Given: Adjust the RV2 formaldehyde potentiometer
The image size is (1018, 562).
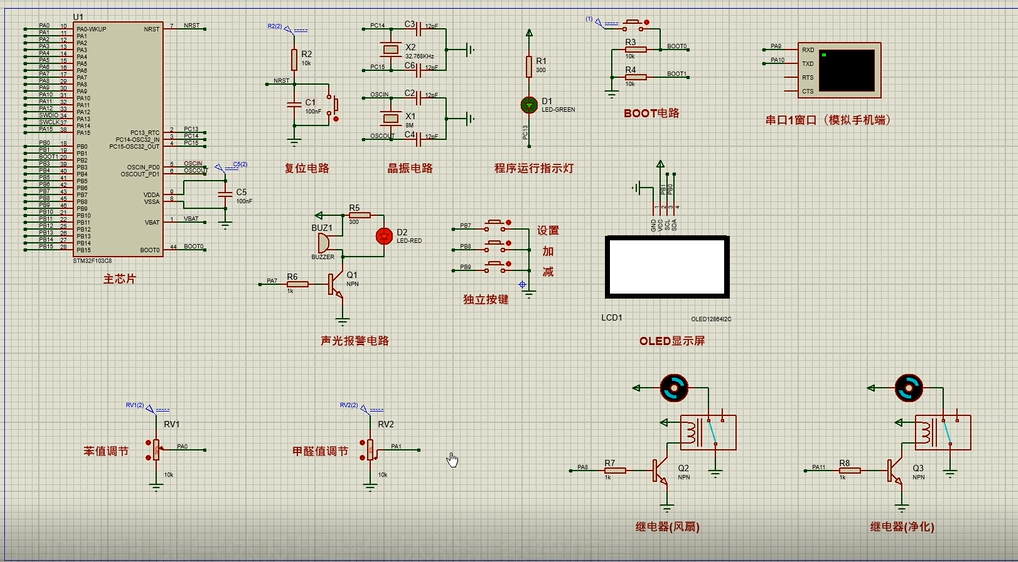Looking at the screenshot, I should click(370, 449).
